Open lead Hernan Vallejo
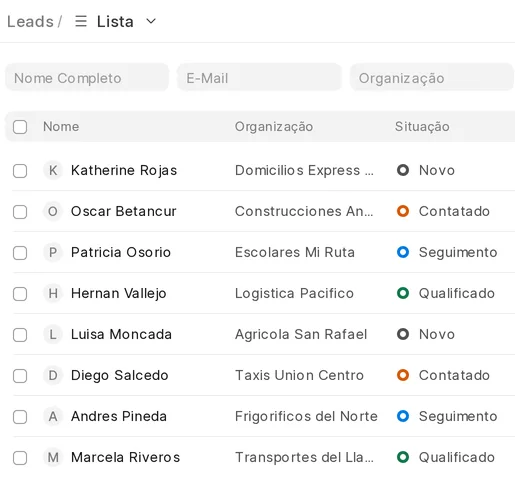The width and height of the screenshot is (515, 480). pyautogui.click(x=118, y=294)
